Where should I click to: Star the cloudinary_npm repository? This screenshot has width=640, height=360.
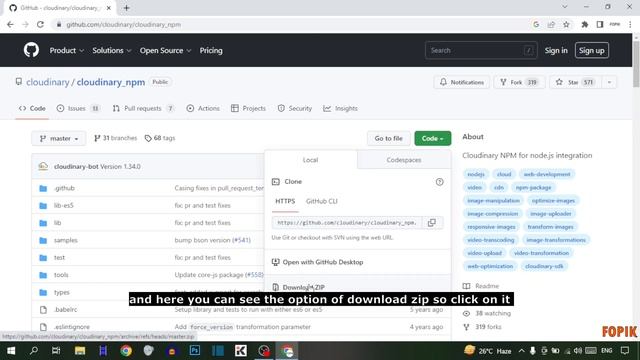point(576,82)
